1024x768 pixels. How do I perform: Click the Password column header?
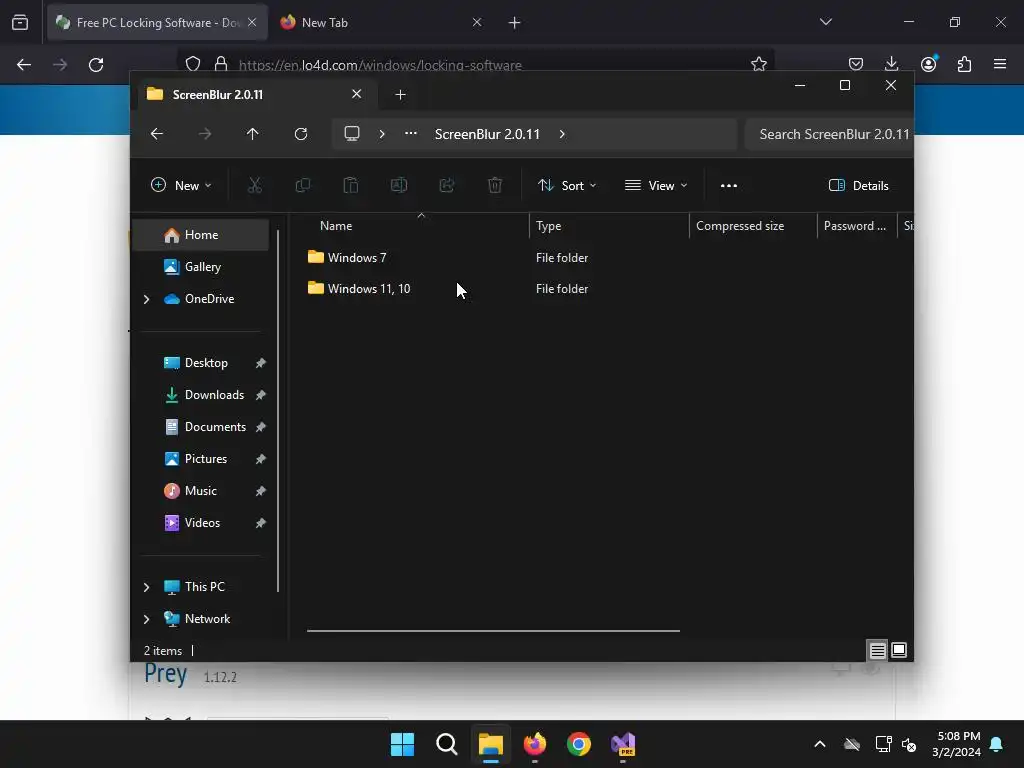click(x=857, y=226)
